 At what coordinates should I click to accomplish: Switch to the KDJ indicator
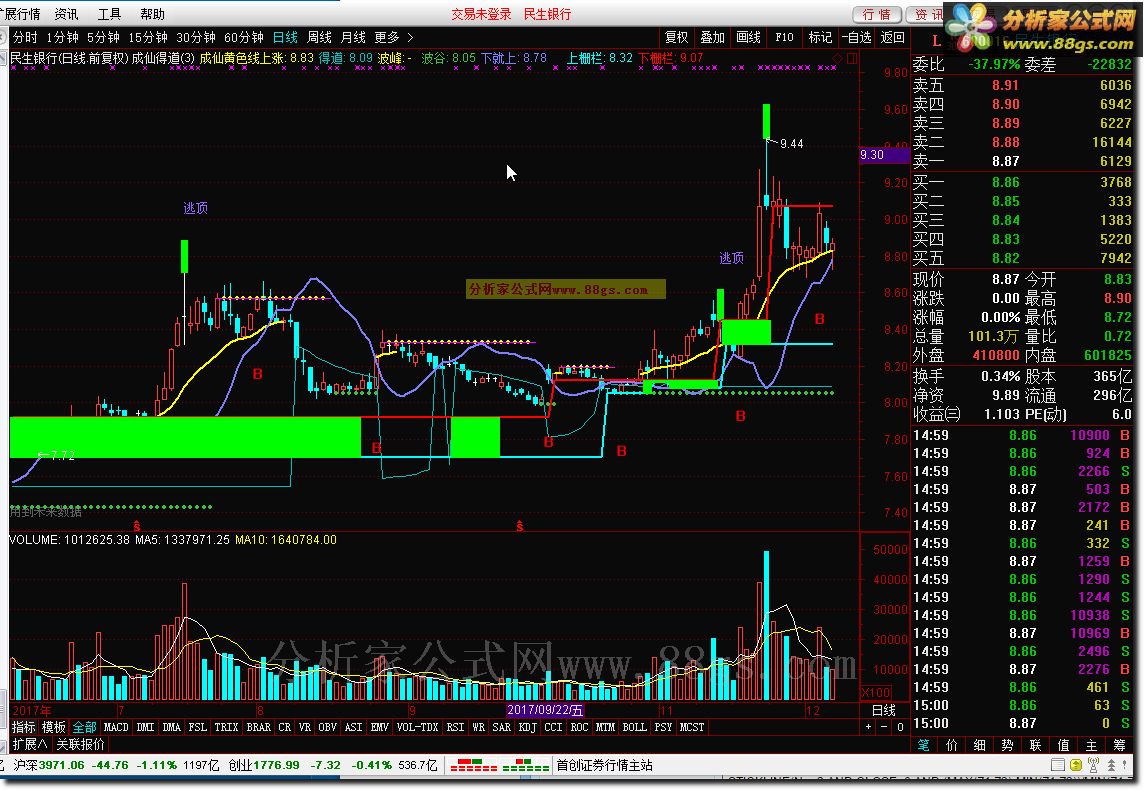point(527,727)
